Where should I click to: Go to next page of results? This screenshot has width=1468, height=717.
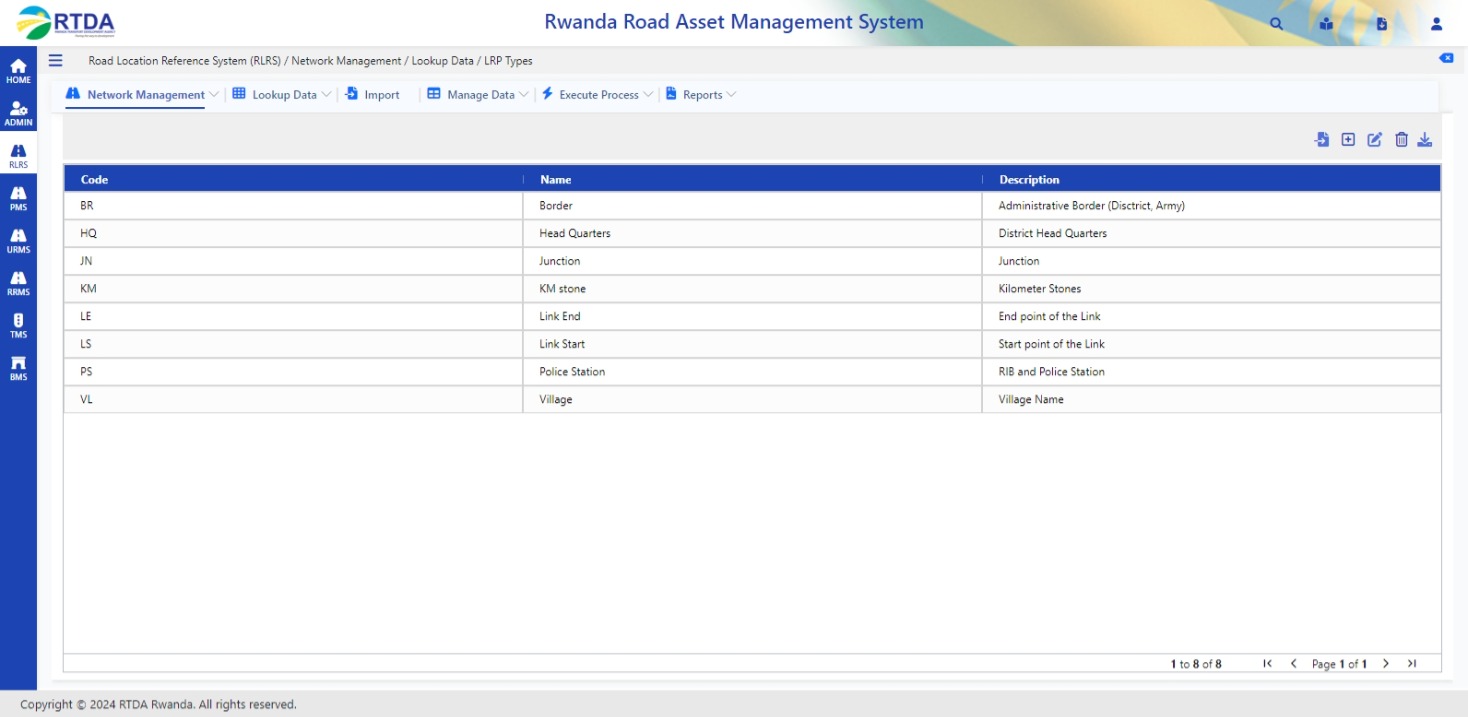pyautogui.click(x=1386, y=664)
